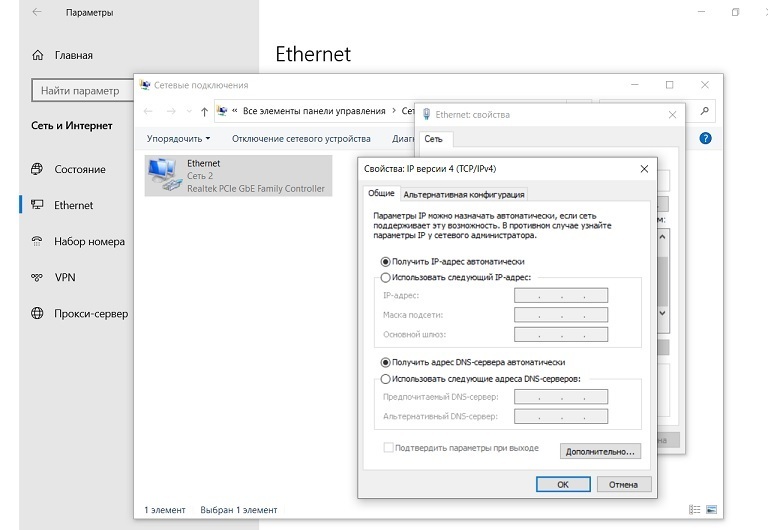Screen dimensions: 768x530
Task: Switch to 'Альтернативная конфигурация' tab
Action: tap(463, 194)
